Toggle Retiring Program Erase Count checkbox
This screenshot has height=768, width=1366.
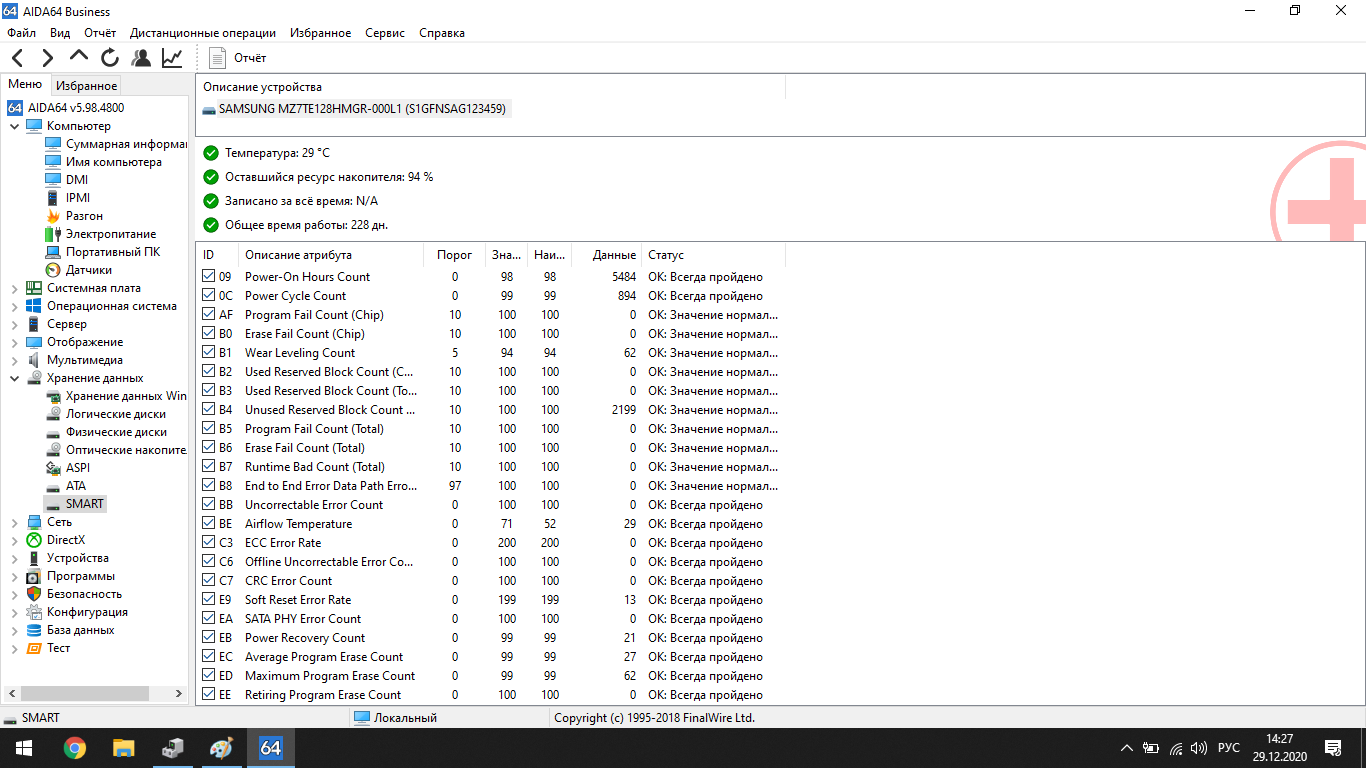[x=209, y=695]
